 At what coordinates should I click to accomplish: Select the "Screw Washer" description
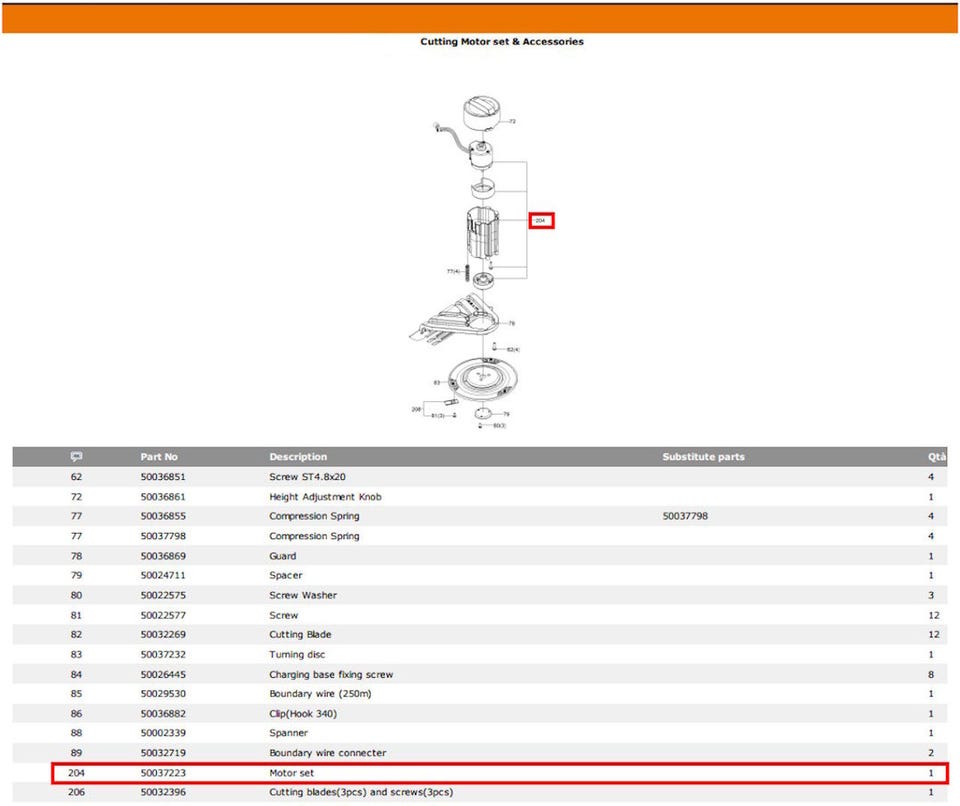pos(303,595)
